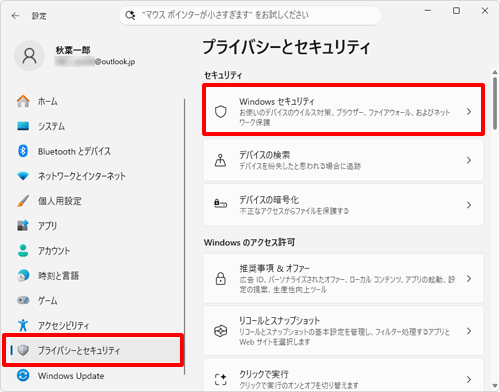Click the vertical scrollbar thumb
500x392 pixels.
pyautogui.click(x=495, y=103)
